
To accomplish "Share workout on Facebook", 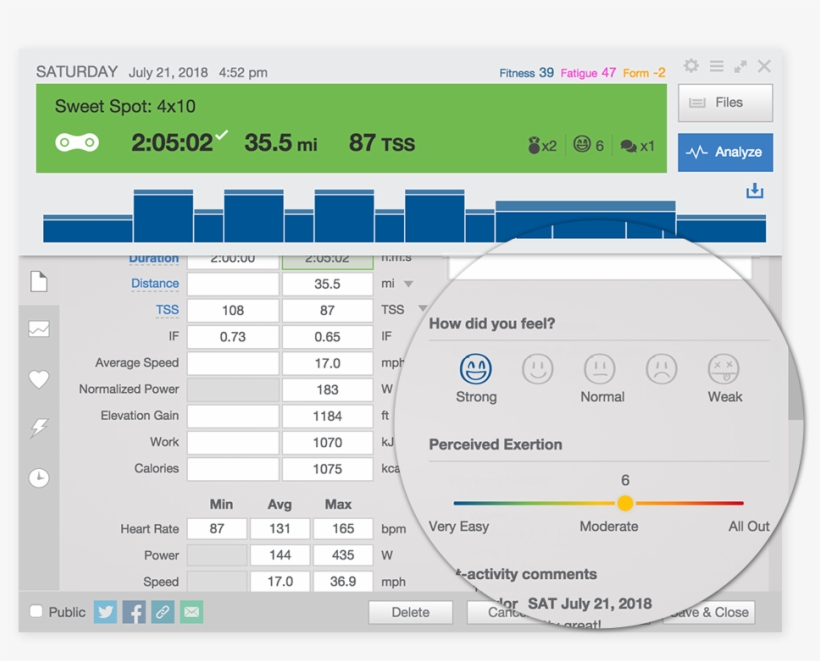I will pyautogui.click(x=134, y=611).
